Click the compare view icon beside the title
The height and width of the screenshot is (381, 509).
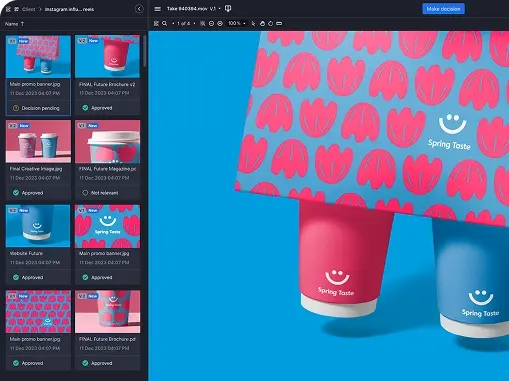[x=228, y=9]
